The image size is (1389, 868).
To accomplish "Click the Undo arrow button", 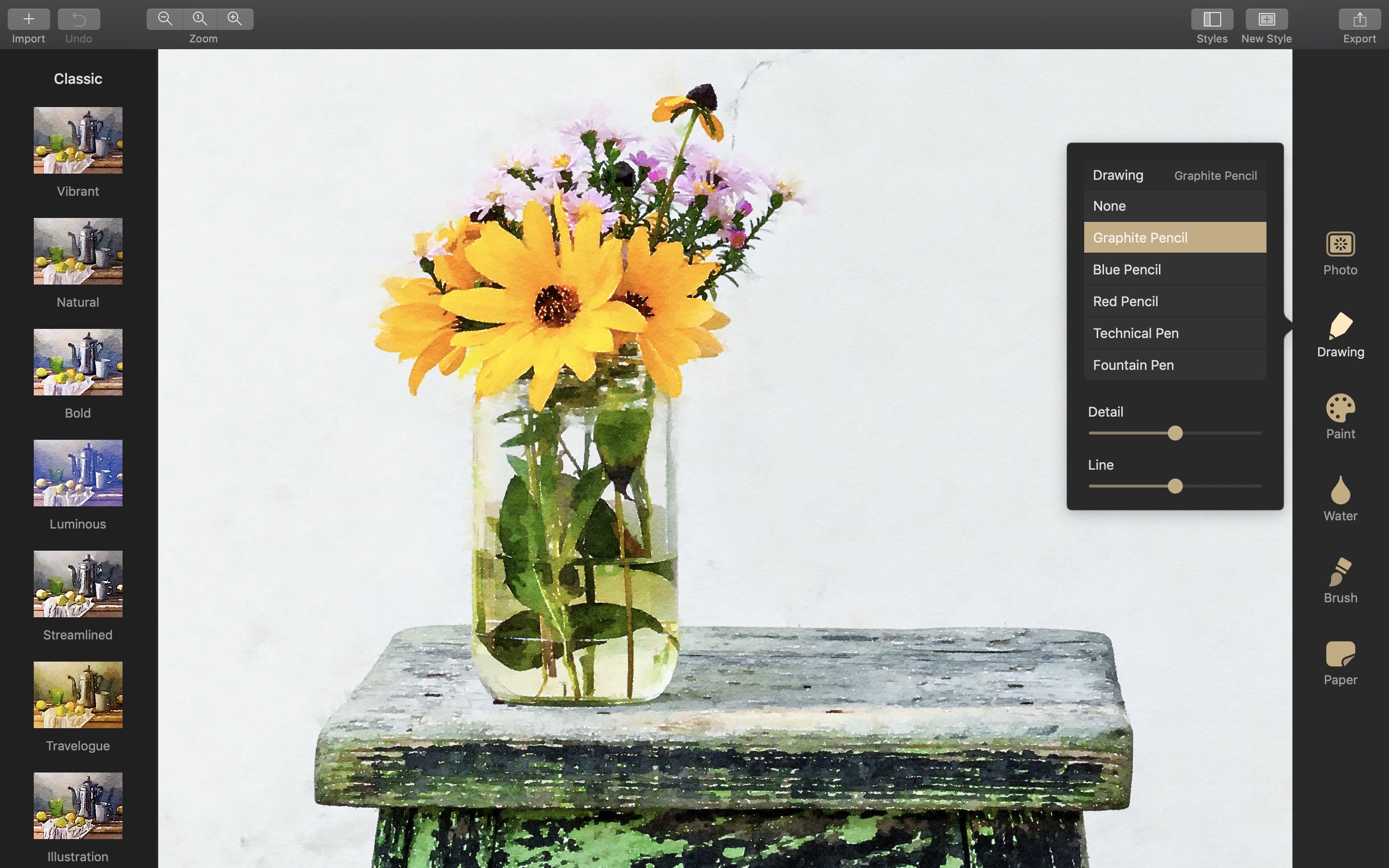I will coord(79,19).
